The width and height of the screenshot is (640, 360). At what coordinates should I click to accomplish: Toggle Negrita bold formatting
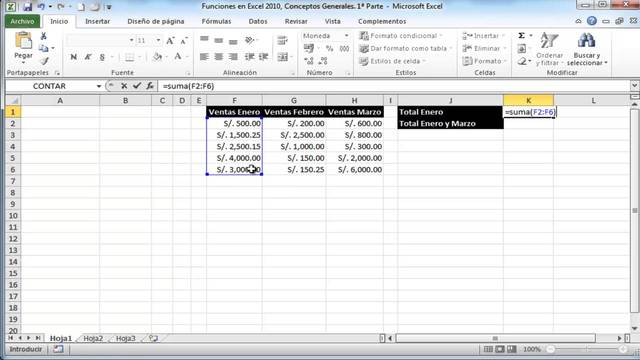(73, 57)
